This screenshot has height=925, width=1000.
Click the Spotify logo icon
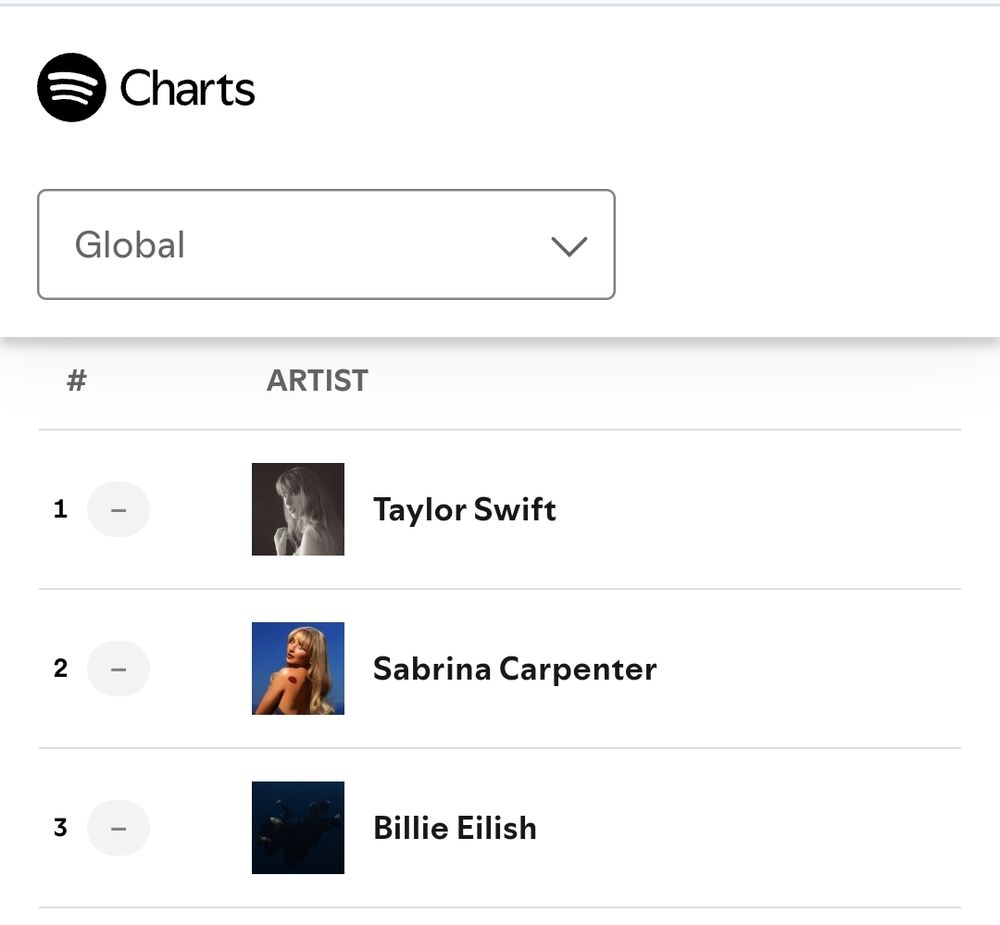(71, 88)
